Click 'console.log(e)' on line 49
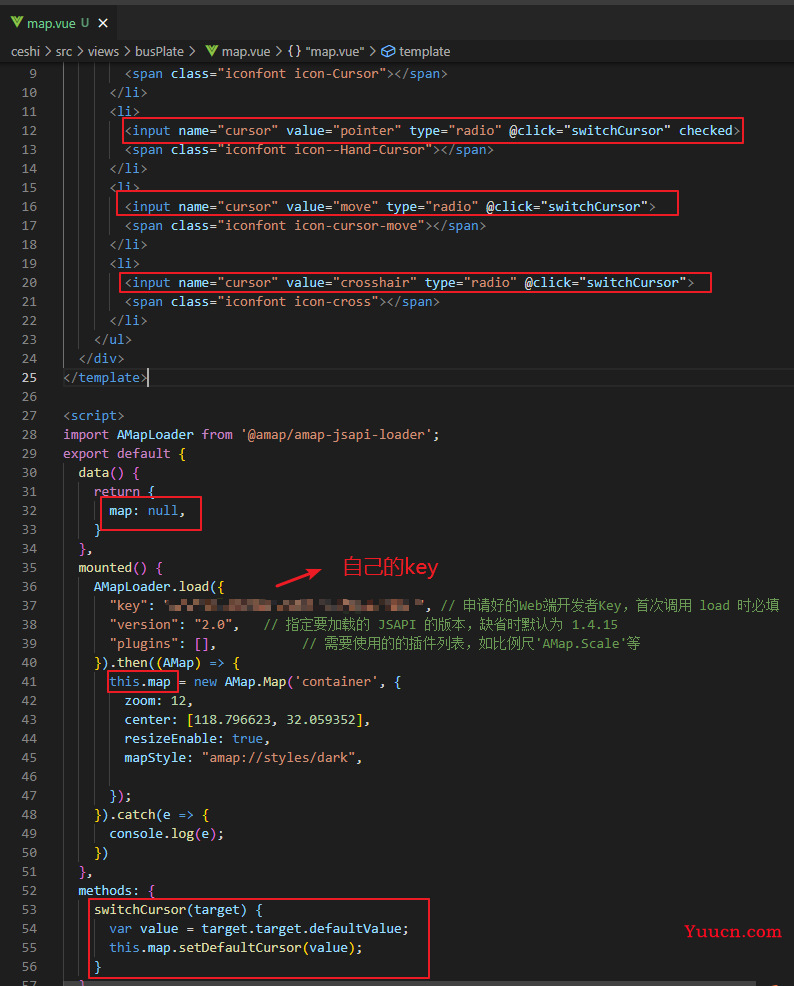The height and width of the screenshot is (986, 794). (x=163, y=833)
